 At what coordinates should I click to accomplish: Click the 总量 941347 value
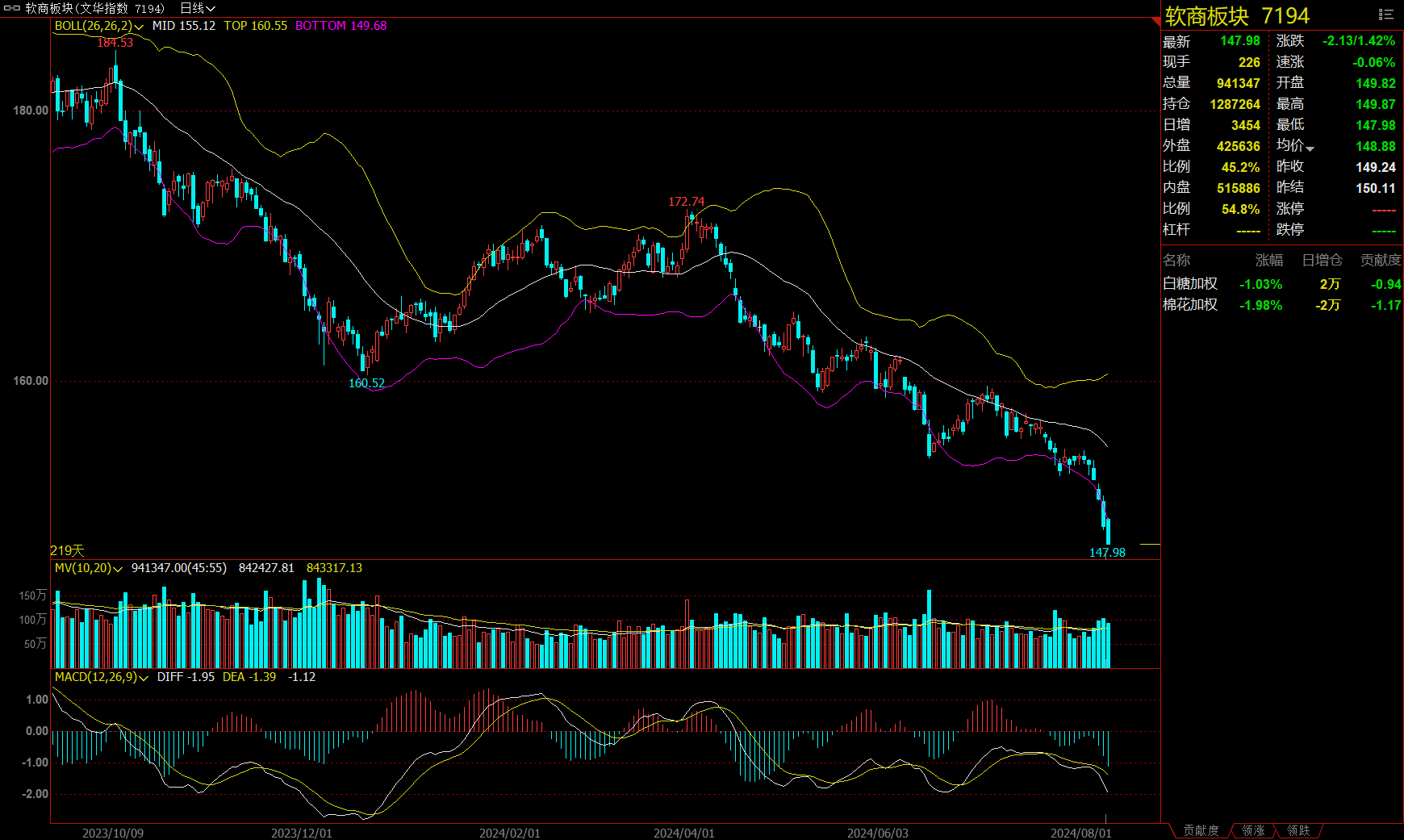pyautogui.click(x=1238, y=83)
